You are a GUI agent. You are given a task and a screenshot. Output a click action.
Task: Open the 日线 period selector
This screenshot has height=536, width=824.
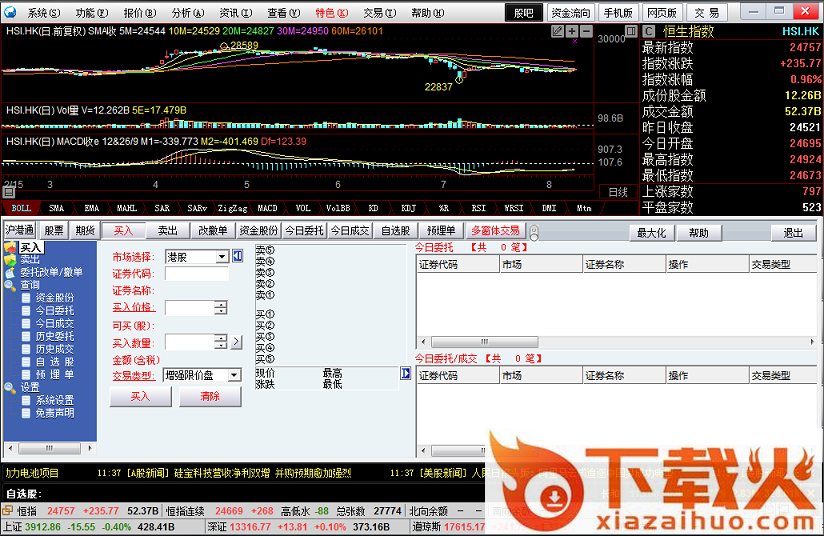pos(618,192)
